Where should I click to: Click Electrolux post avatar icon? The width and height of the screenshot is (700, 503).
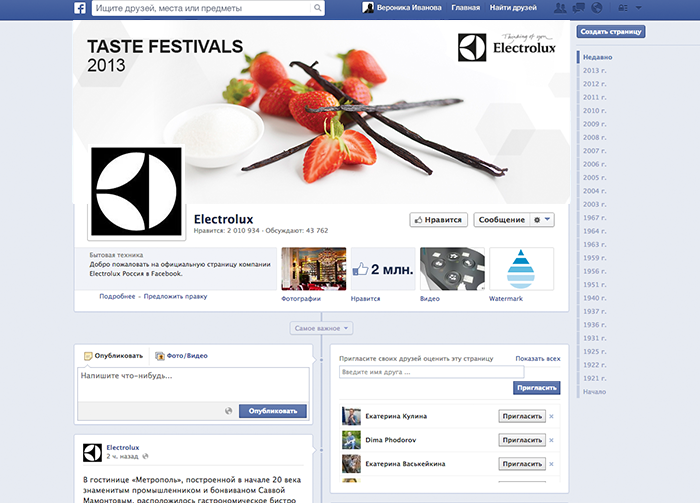coord(92,453)
